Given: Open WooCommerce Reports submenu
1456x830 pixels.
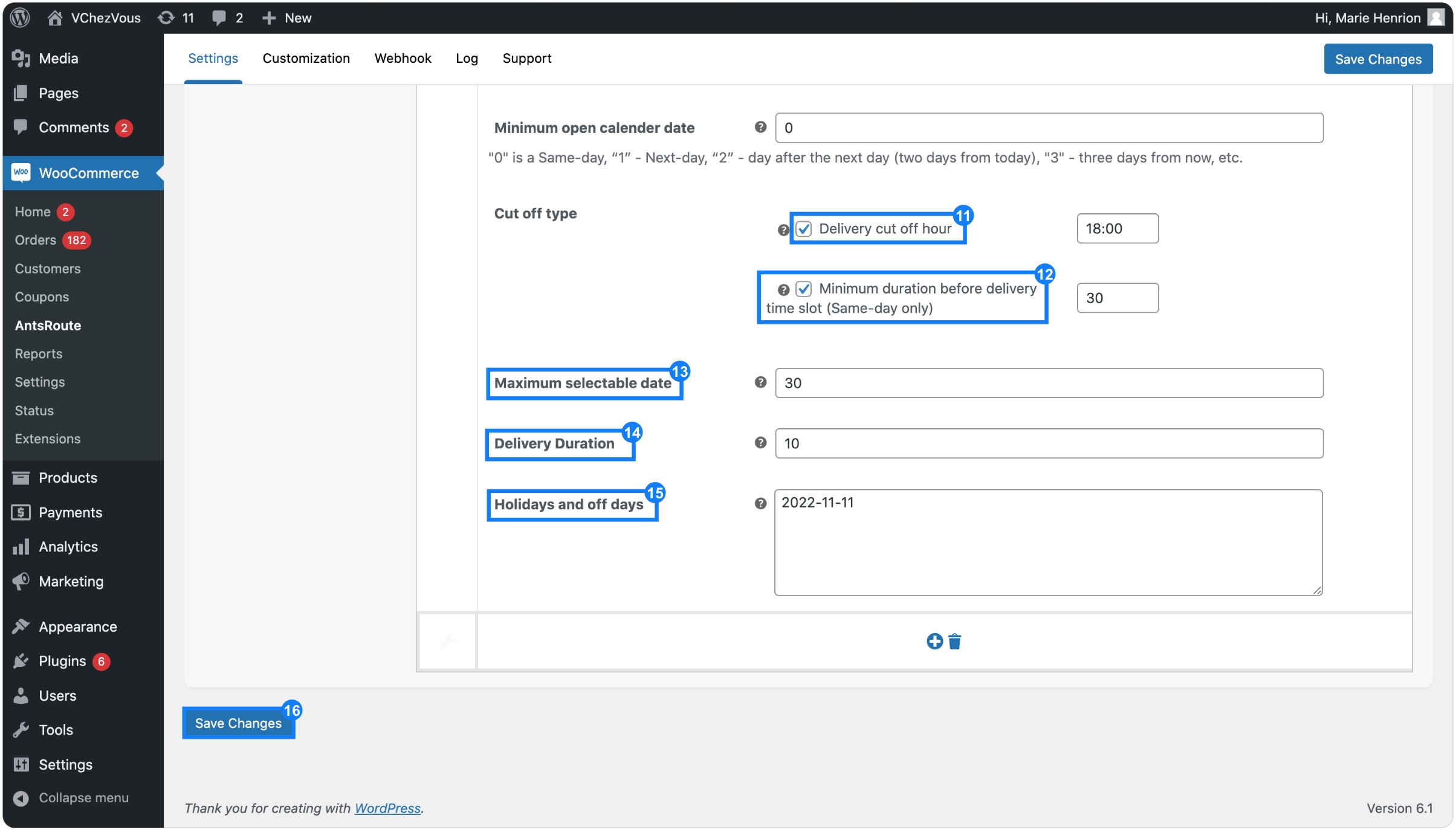Looking at the screenshot, I should click(39, 353).
